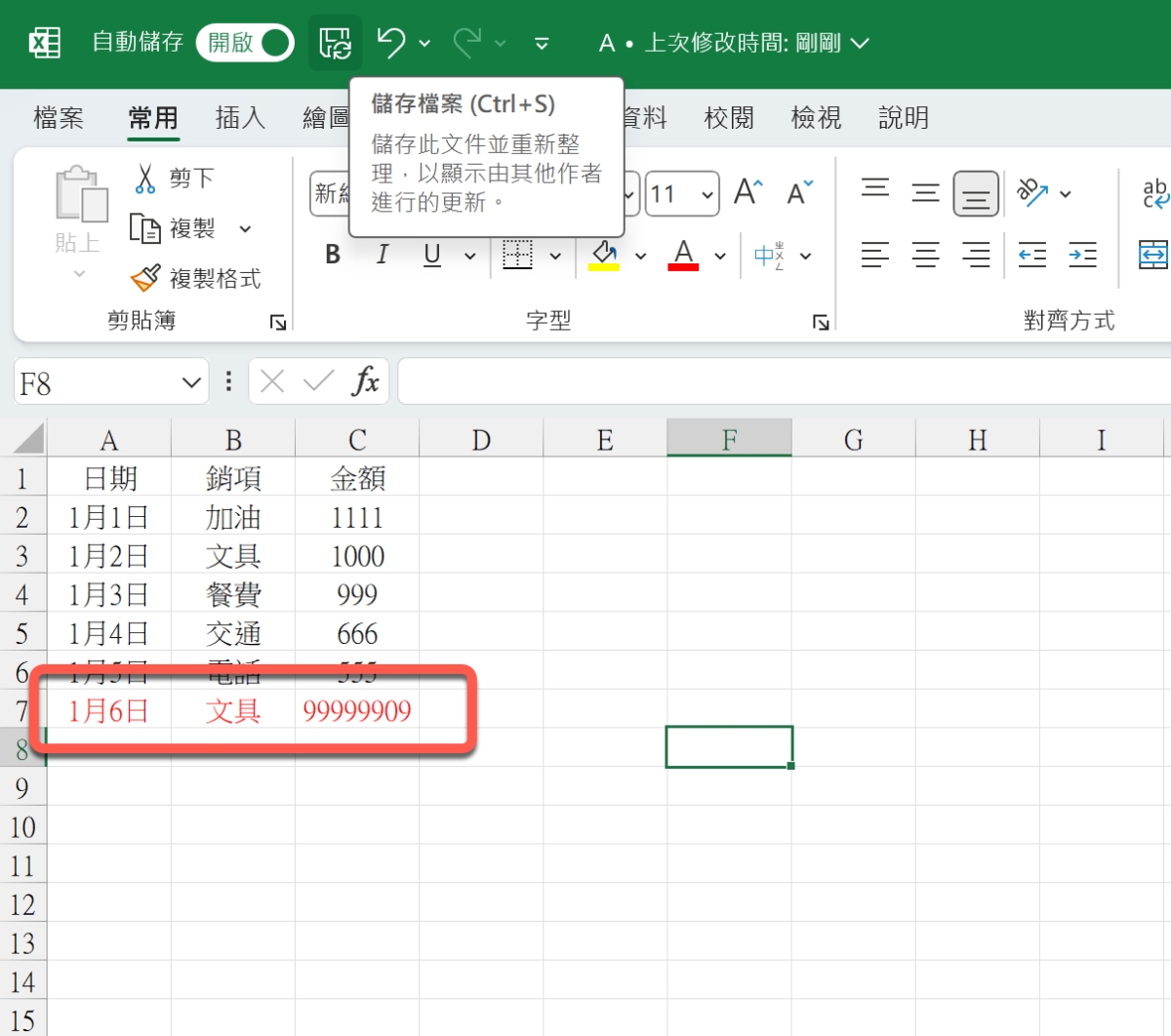Select cell C7 containing 99999909
The width and height of the screenshot is (1171, 1036).
pos(357,711)
